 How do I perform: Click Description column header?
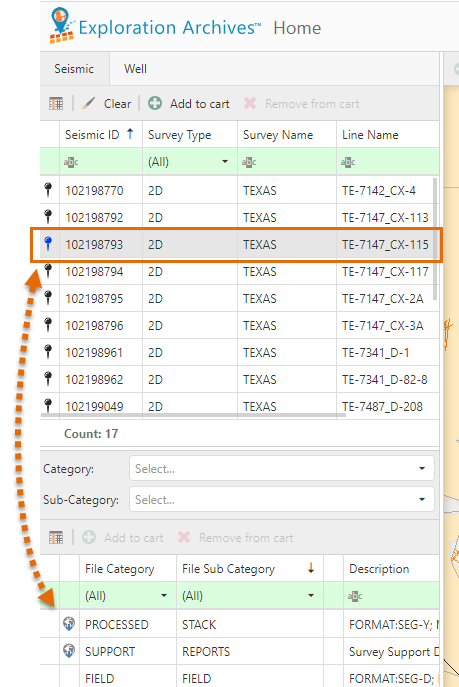coord(391,569)
